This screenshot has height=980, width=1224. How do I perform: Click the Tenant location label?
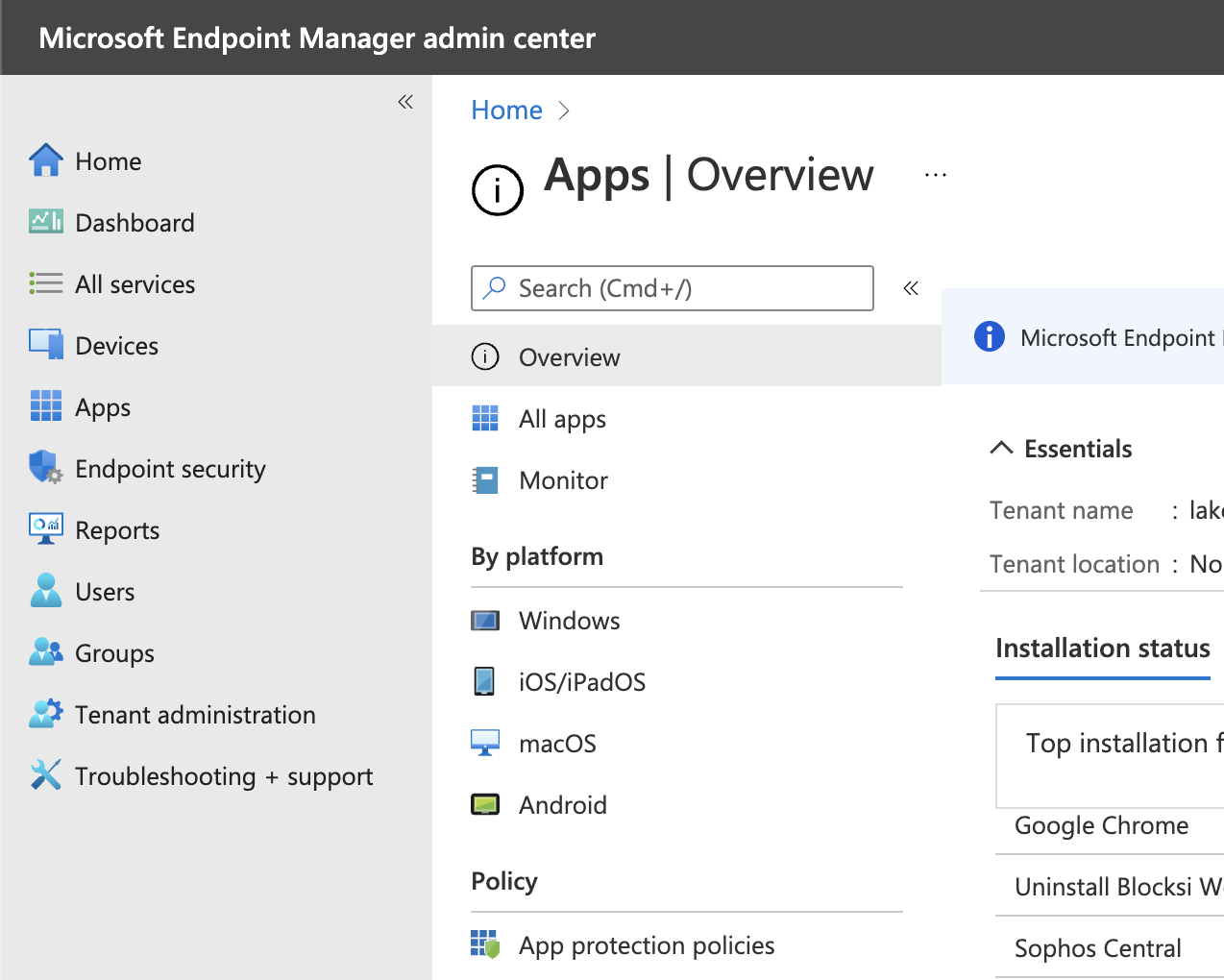coord(1075,564)
